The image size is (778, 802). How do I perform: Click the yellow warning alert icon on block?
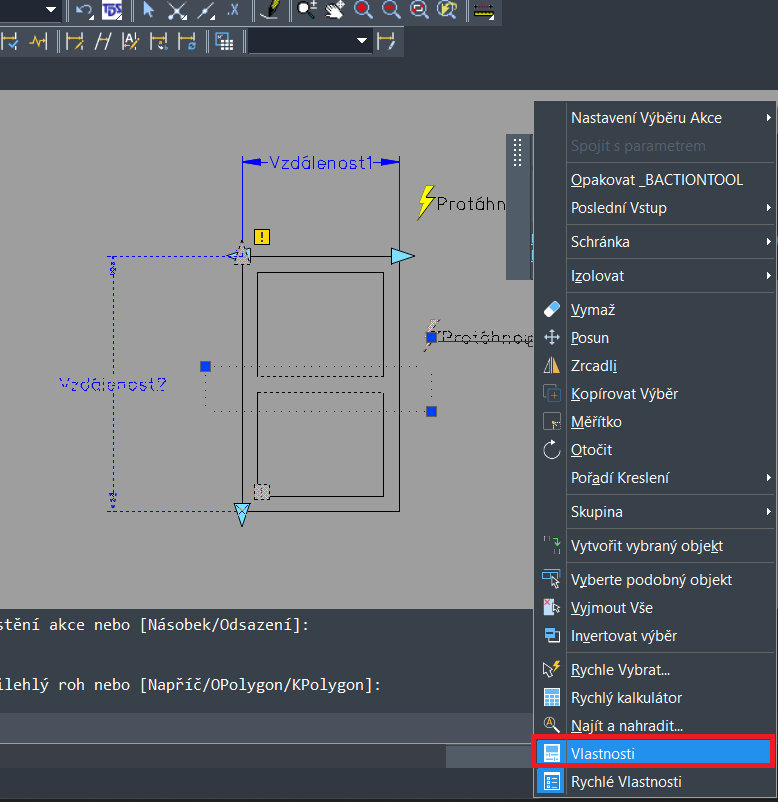261,237
